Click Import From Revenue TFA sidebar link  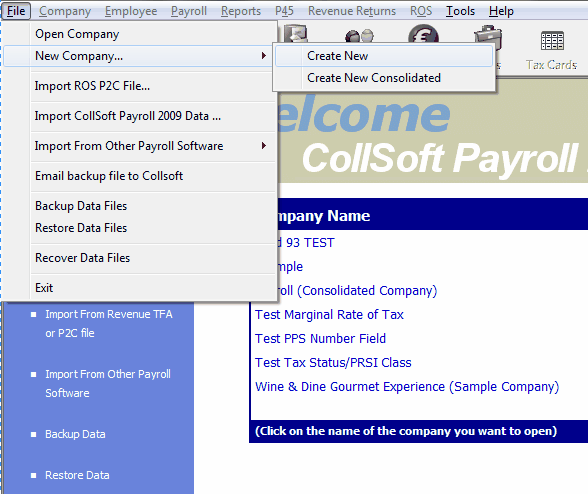point(109,323)
